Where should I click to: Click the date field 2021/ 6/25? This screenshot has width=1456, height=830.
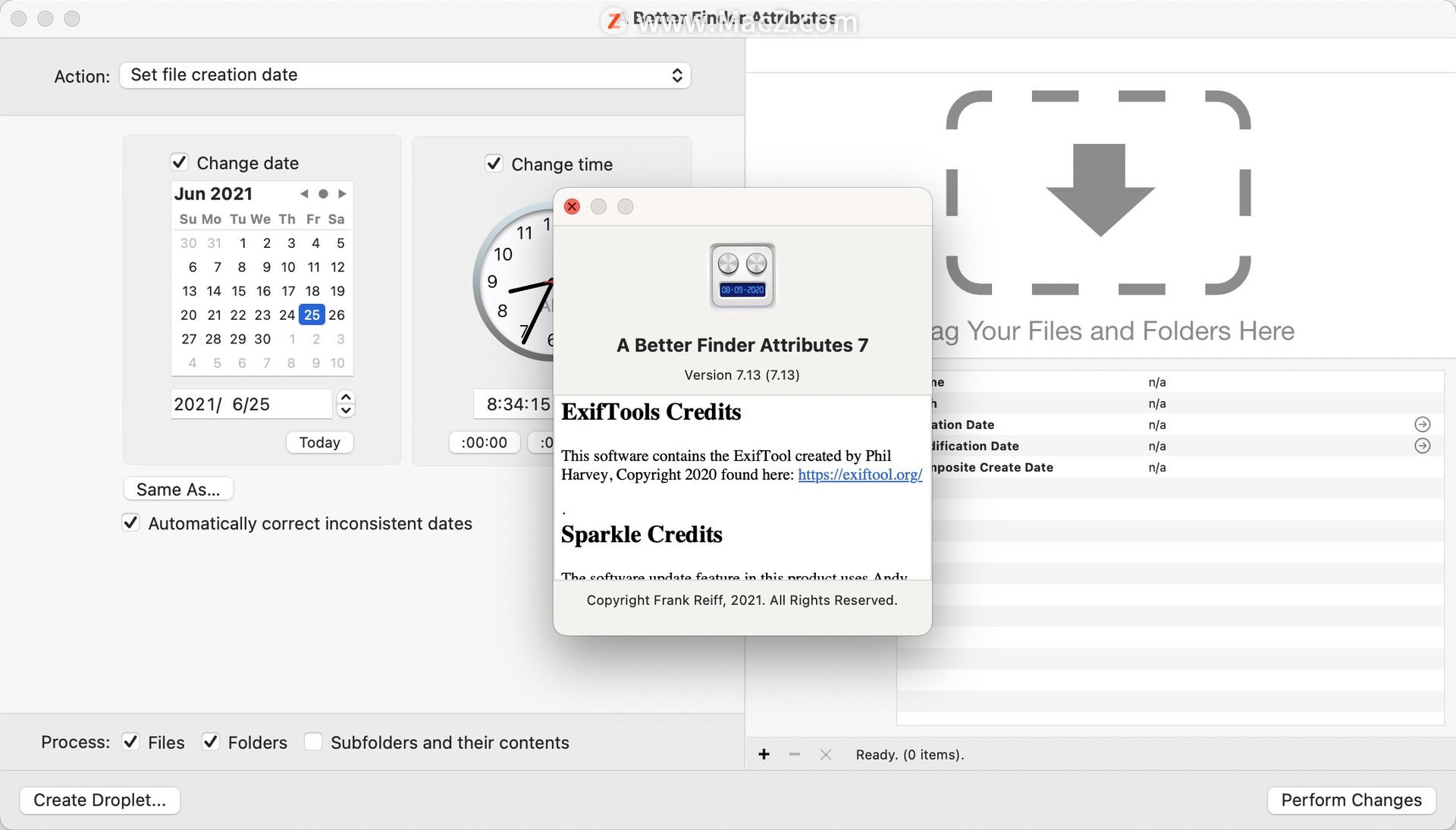tap(251, 404)
